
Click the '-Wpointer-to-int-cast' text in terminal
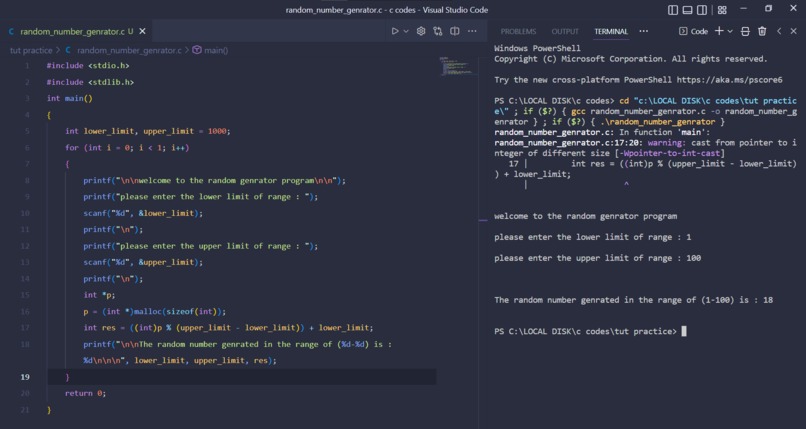(x=672, y=153)
